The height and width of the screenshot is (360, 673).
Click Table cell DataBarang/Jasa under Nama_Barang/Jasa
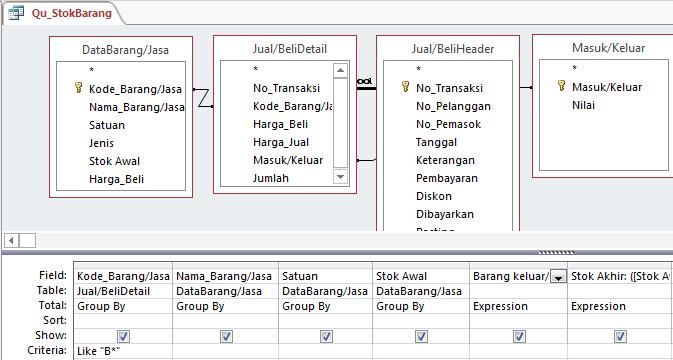tap(225, 291)
